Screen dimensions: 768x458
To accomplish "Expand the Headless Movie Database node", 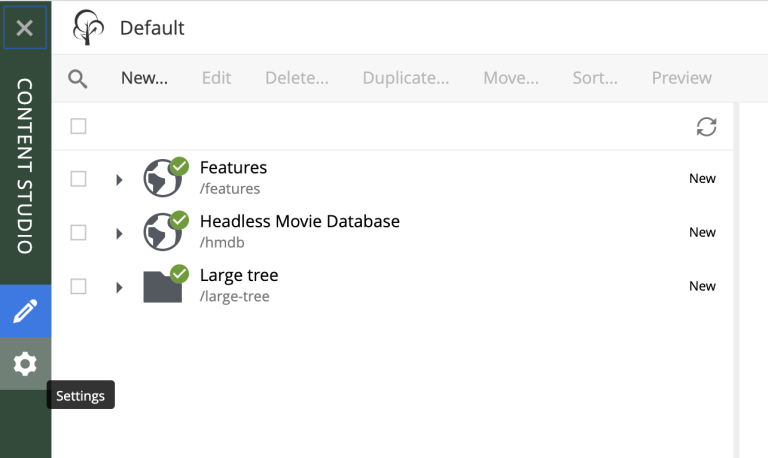I will click(x=119, y=234).
